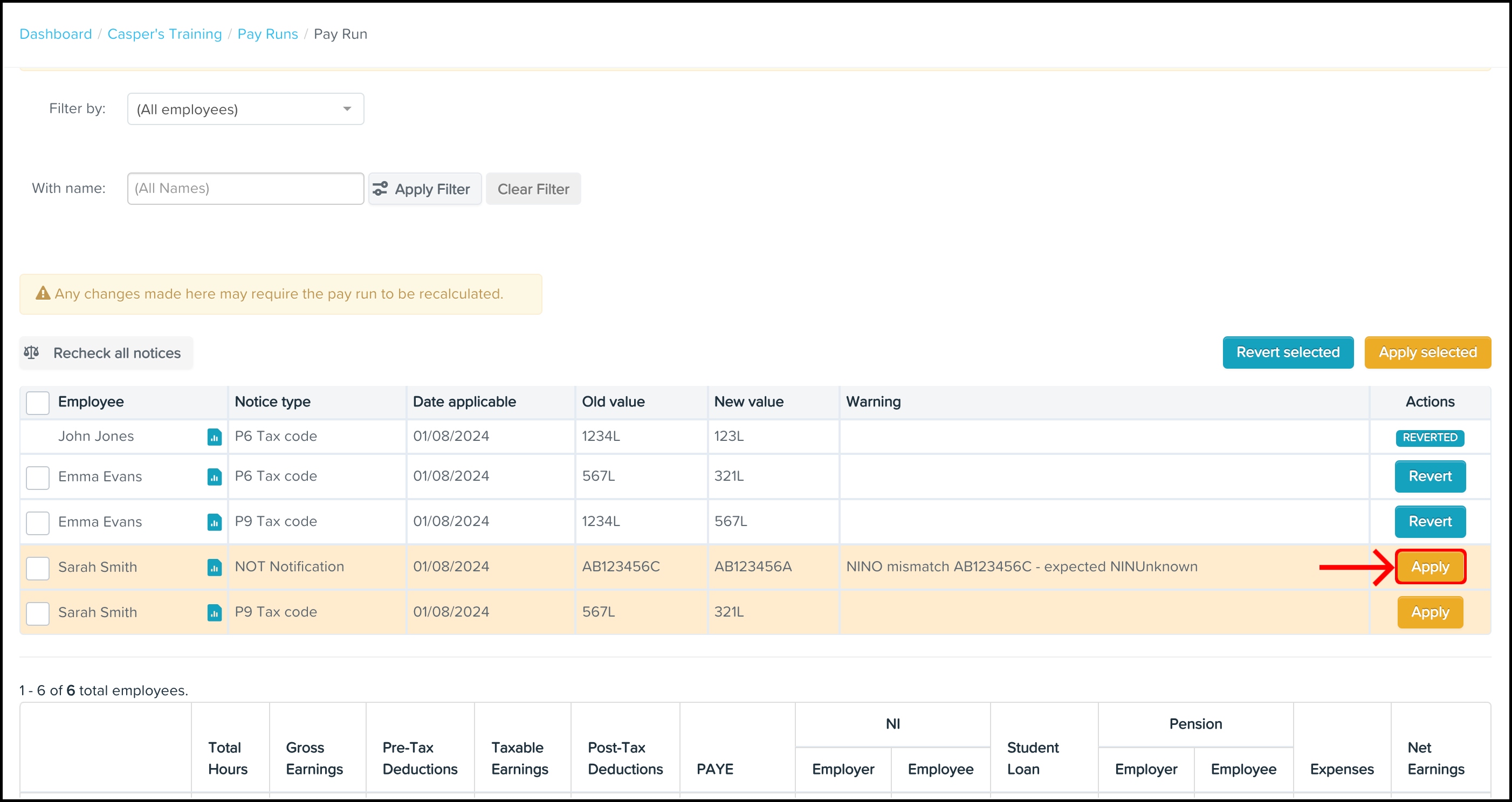Open the (All employees) filter dropdown
The height and width of the screenshot is (802, 1512).
coord(245,109)
